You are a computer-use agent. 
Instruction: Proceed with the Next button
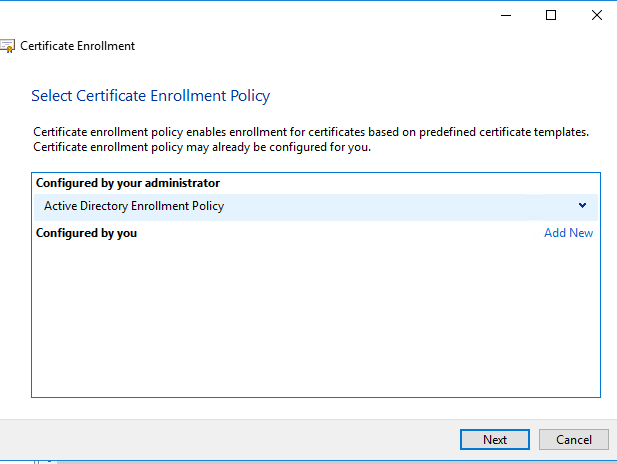[495, 439]
